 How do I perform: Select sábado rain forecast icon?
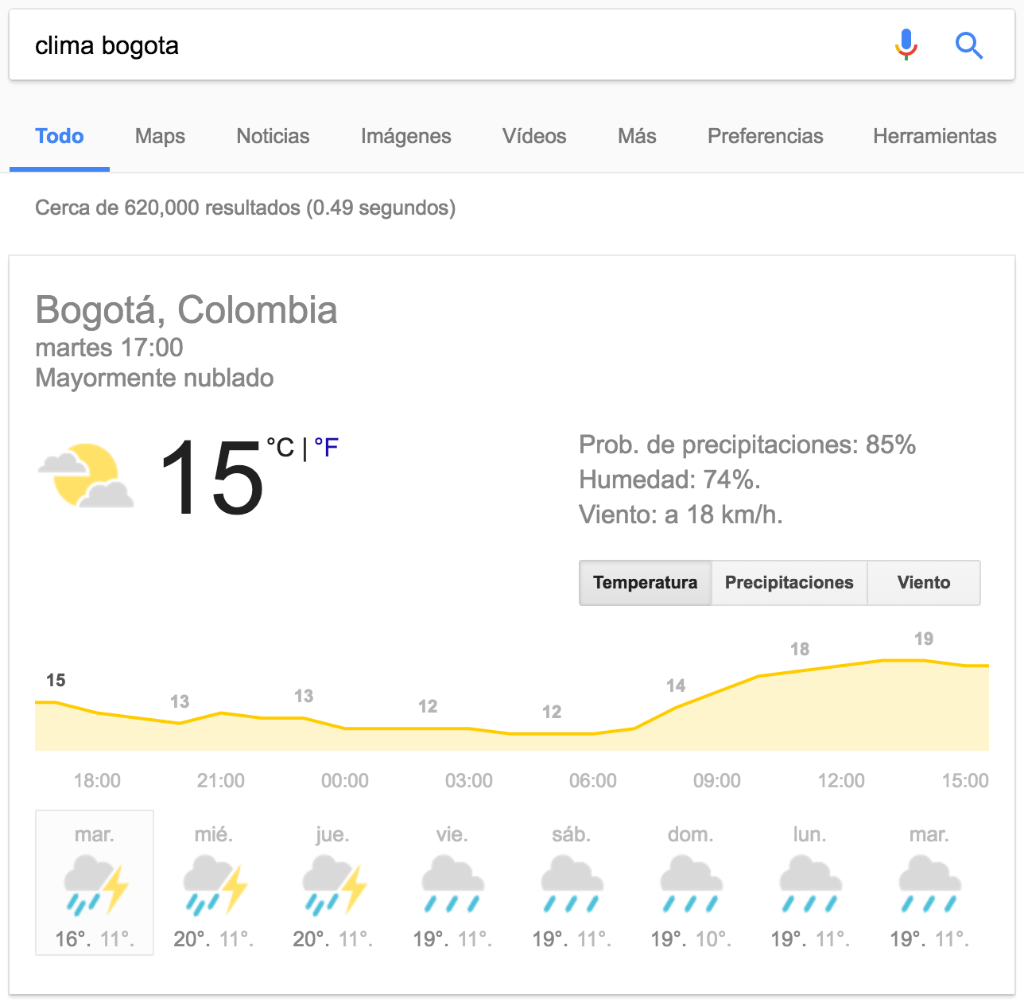coord(571,884)
